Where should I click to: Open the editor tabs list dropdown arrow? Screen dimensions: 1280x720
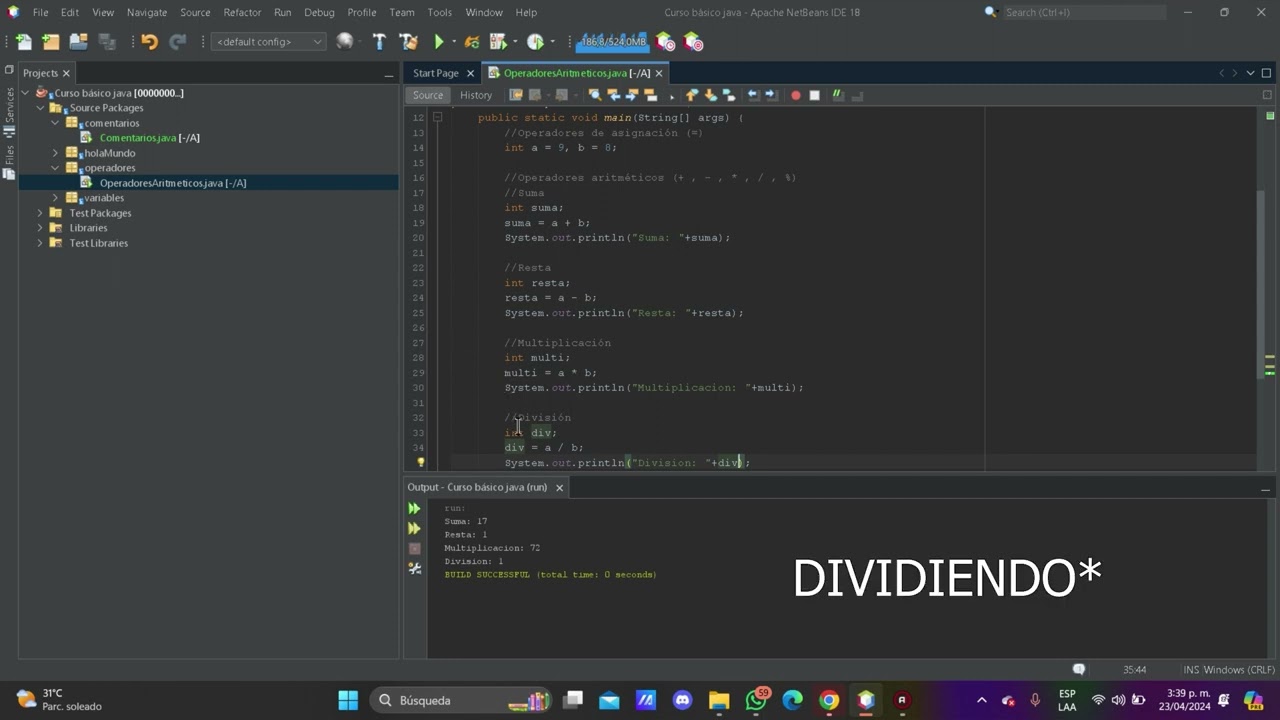point(1250,73)
